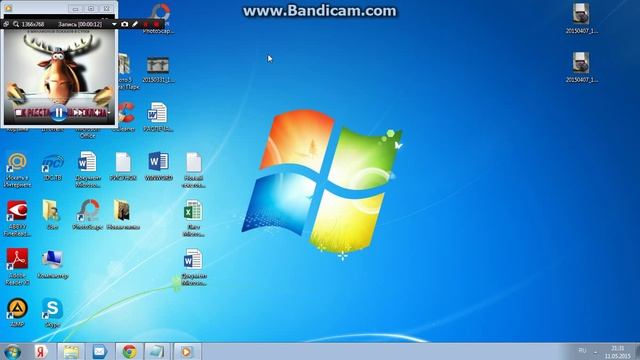640x360 pixels.
Task: Take a screenshot with Bandicam camera icon
Action: click(x=124, y=24)
